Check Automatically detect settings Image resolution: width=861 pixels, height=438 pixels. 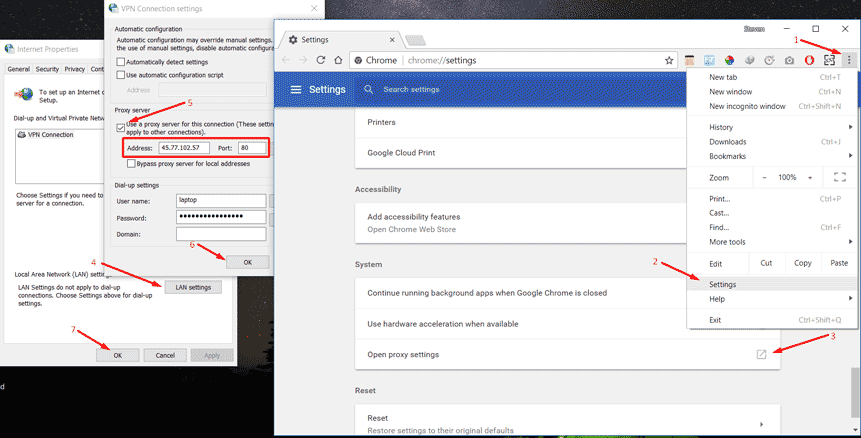click(121, 62)
